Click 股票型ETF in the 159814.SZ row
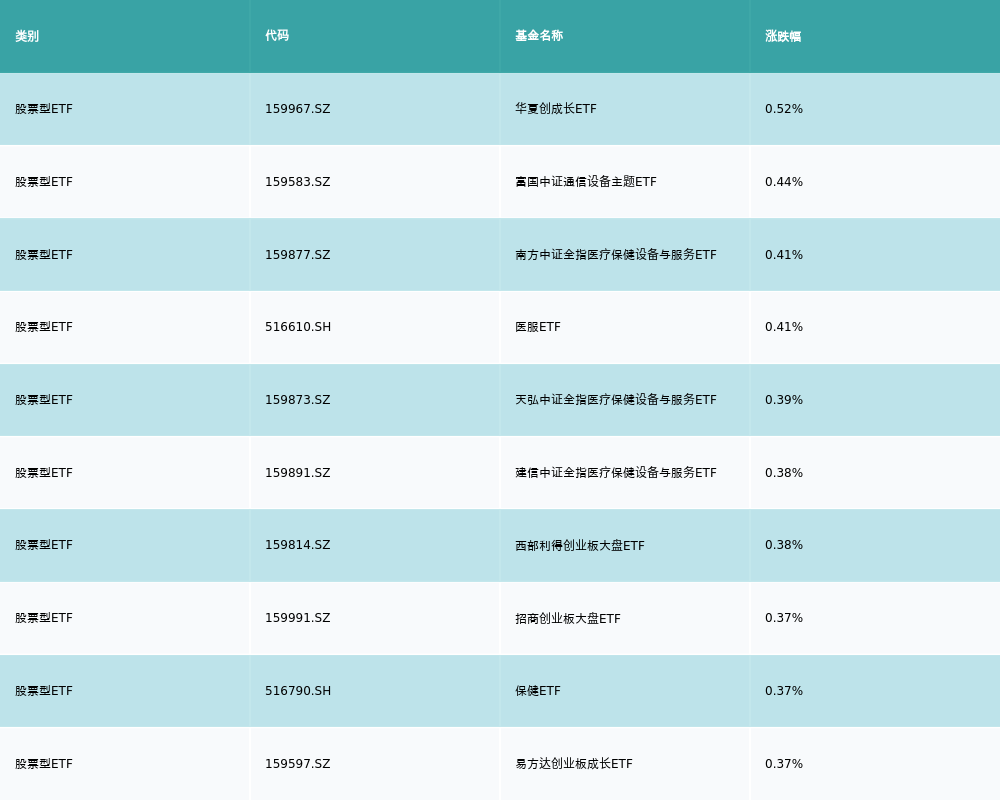Image resolution: width=1000 pixels, height=800 pixels. [44, 545]
